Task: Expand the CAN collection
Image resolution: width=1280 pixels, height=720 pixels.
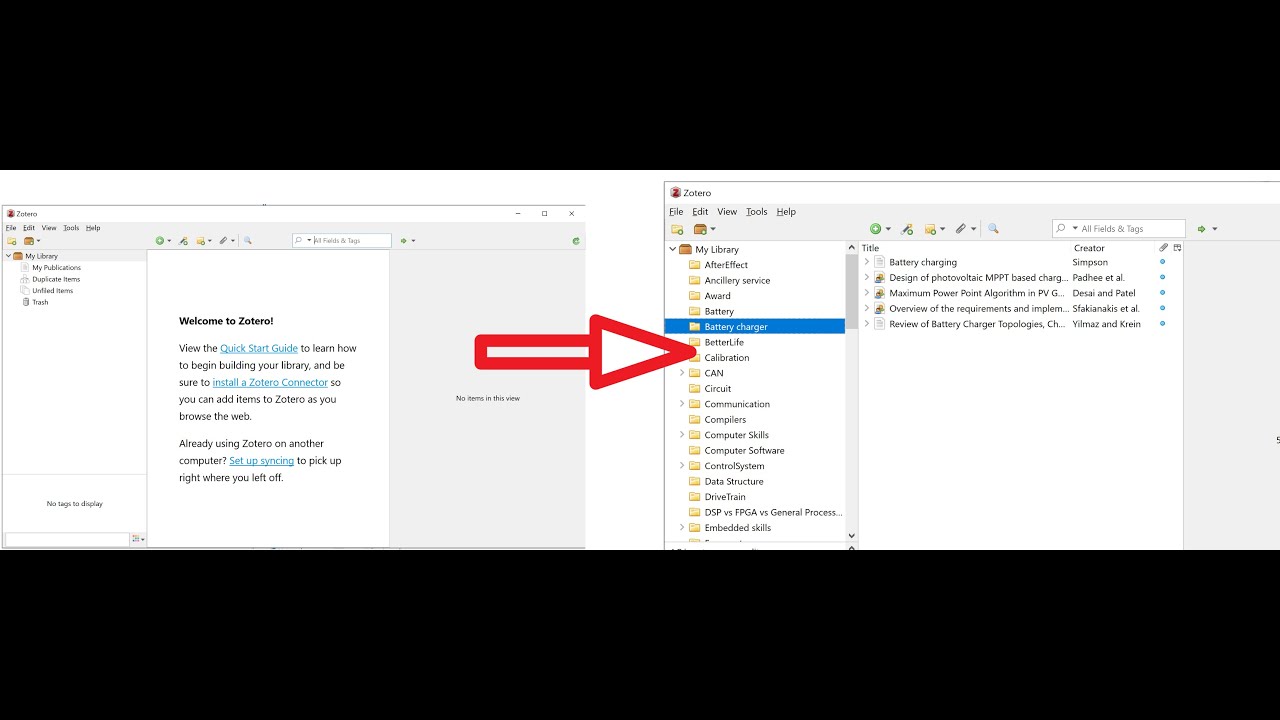Action: (682, 373)
